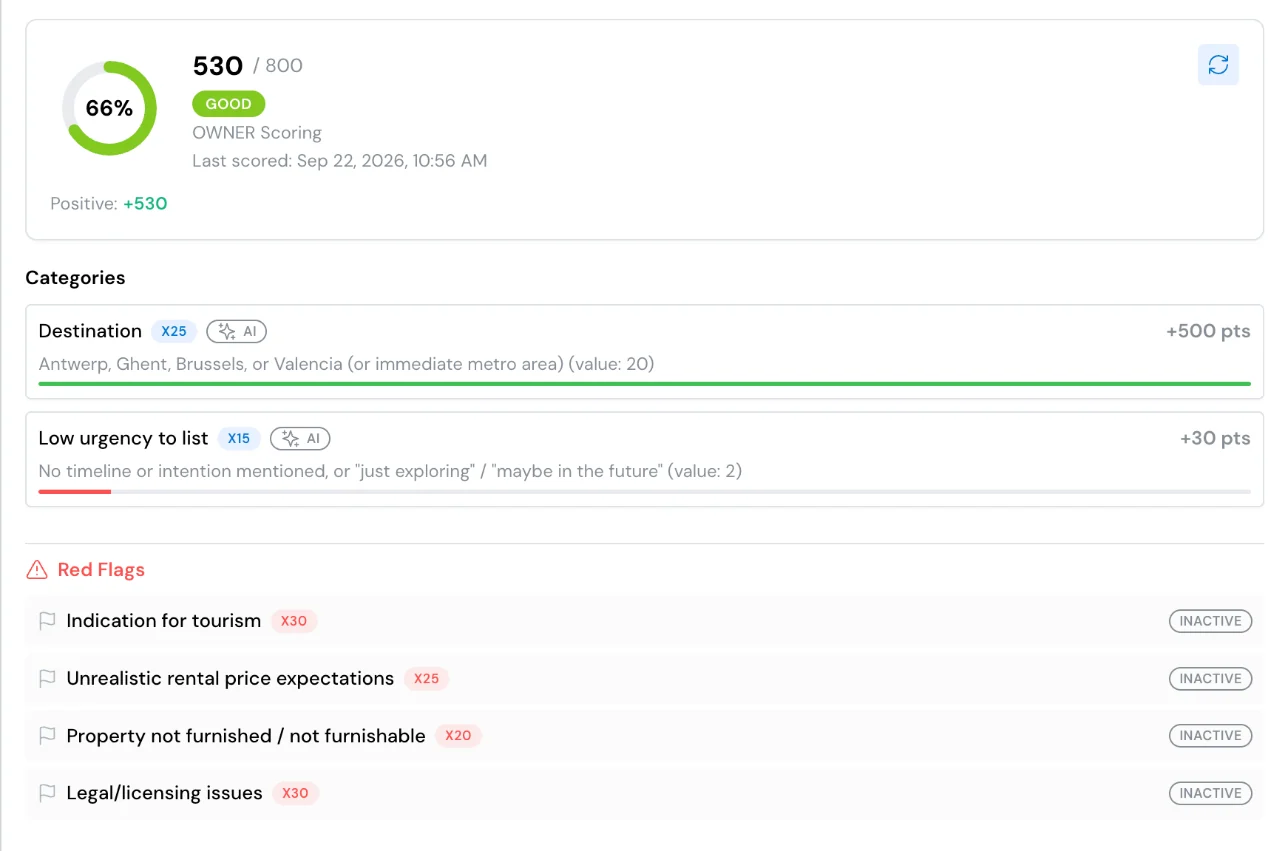Click the Unrealistic rental price expectations label
The image size is (1288, 851).
230,678
